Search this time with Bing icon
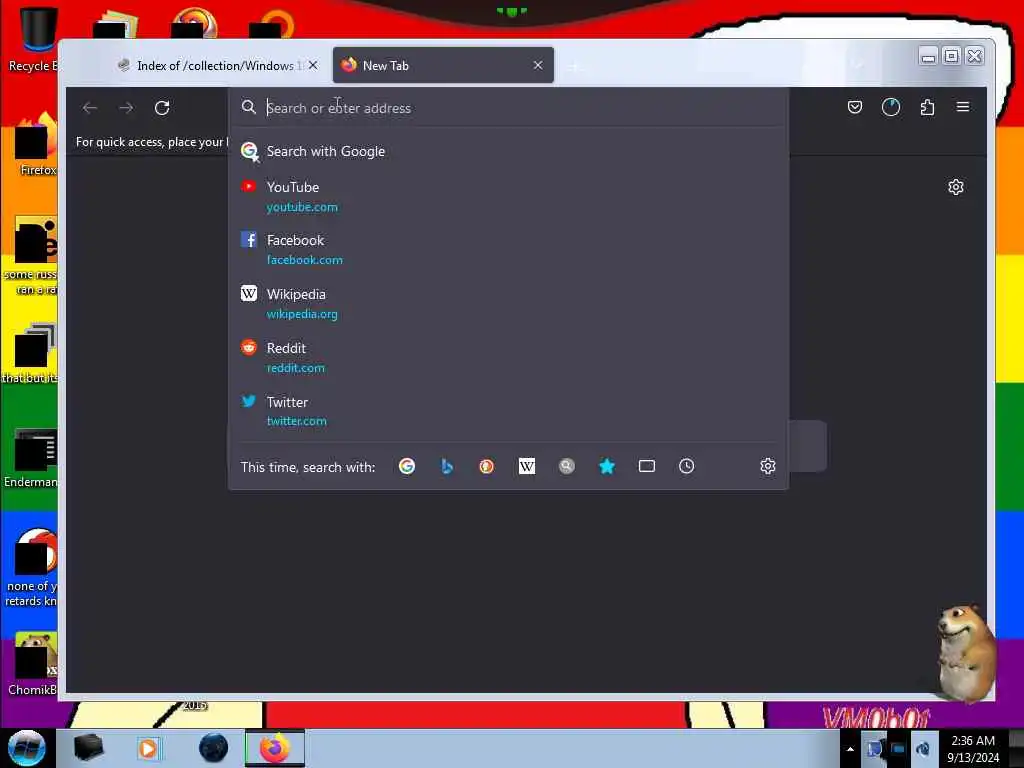This screenshot has width=1024, height=768. point(447,466)
